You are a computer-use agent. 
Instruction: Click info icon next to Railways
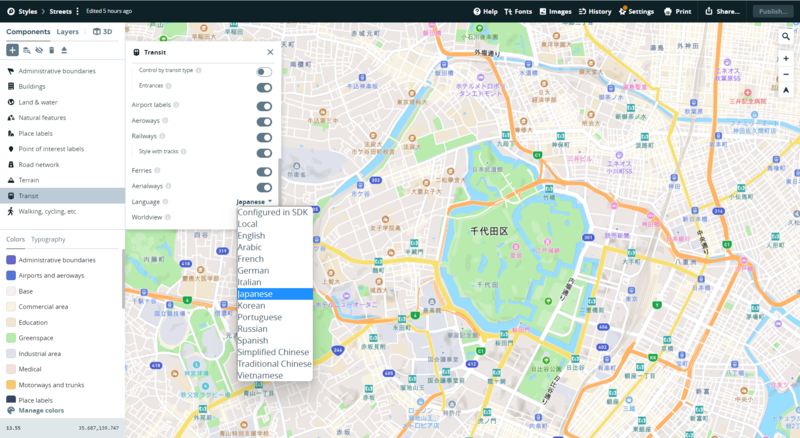point(162,136)
